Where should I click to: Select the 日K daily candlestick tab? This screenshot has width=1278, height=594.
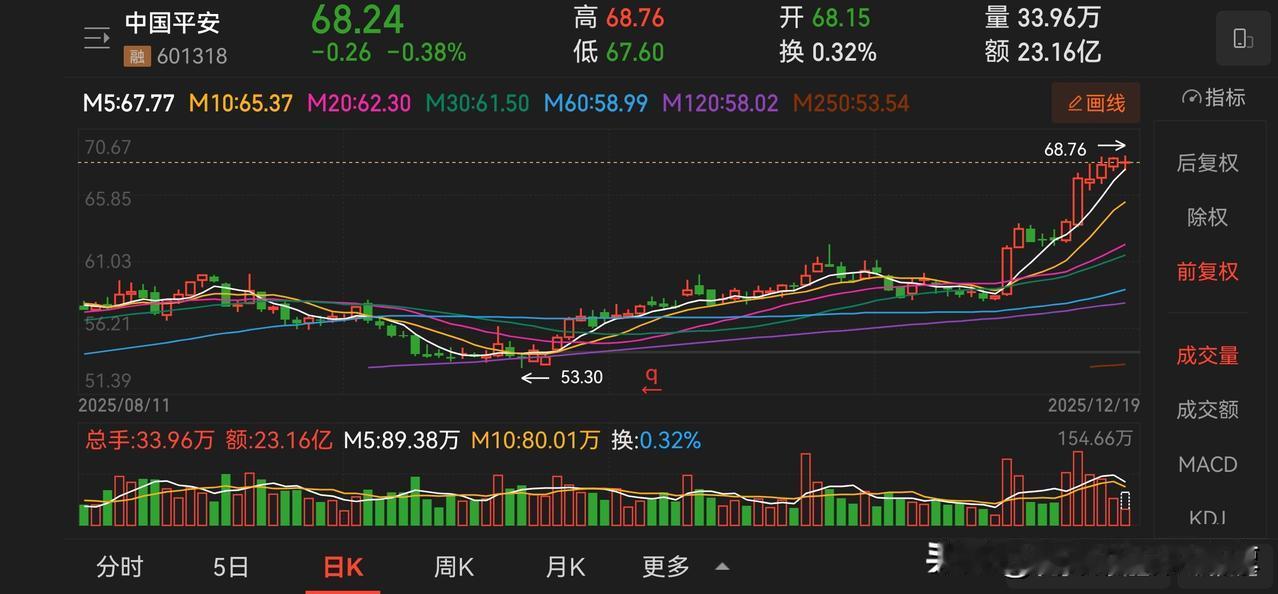(x=343, y=567)
